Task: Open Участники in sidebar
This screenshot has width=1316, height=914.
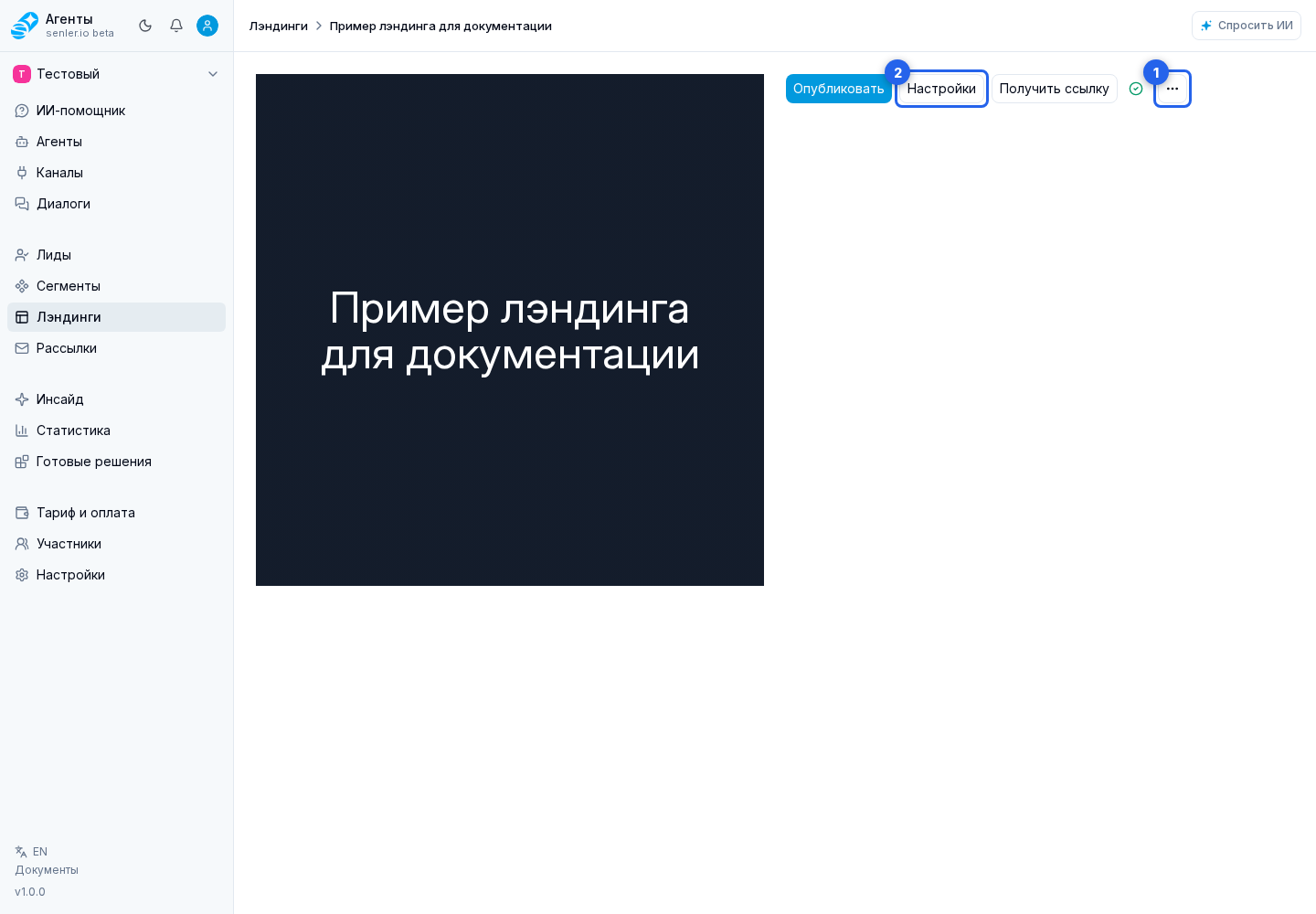Action: coord(116,544)
